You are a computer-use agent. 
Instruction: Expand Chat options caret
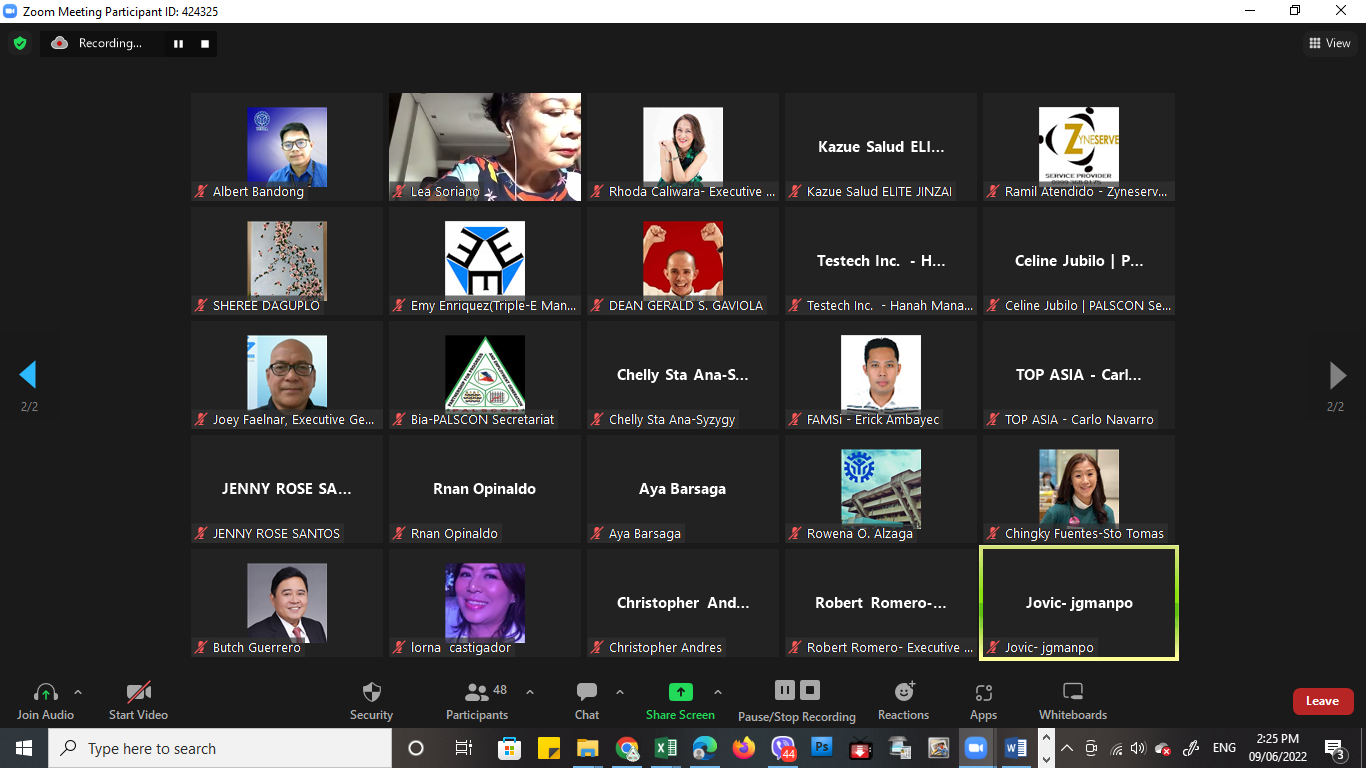coord(620,692)
